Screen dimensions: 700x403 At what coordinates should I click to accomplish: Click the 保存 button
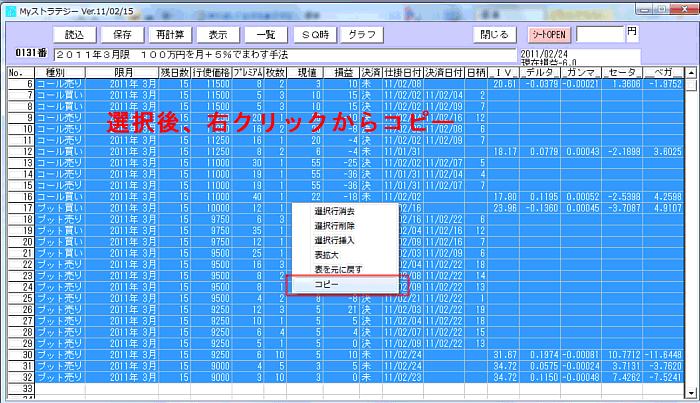(x=122, y=35)
